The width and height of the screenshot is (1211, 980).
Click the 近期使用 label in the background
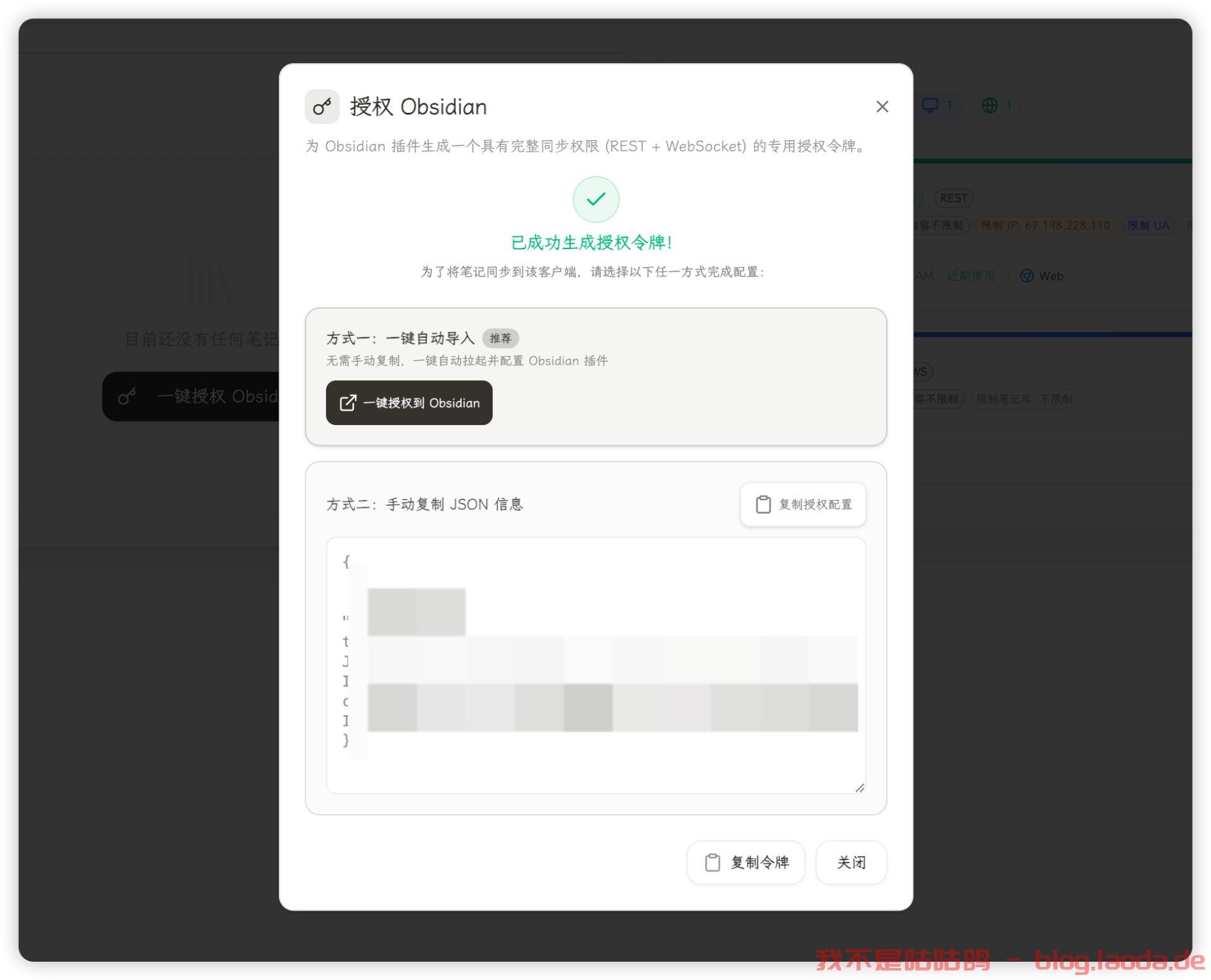coord(970,276)
